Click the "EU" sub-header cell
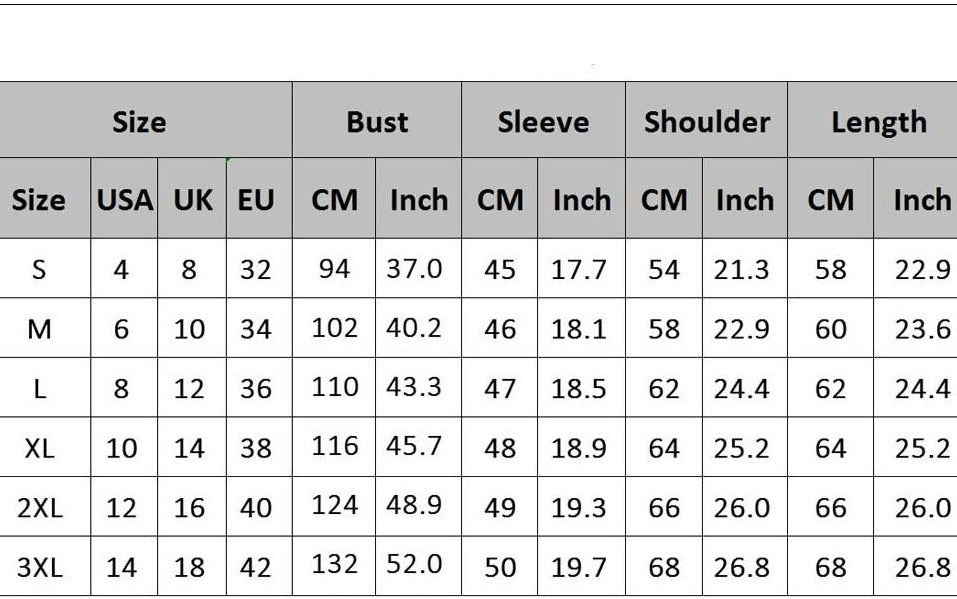The width and height of the screenshot is (957, 599). pyautogui.click(x=256, y=199)
